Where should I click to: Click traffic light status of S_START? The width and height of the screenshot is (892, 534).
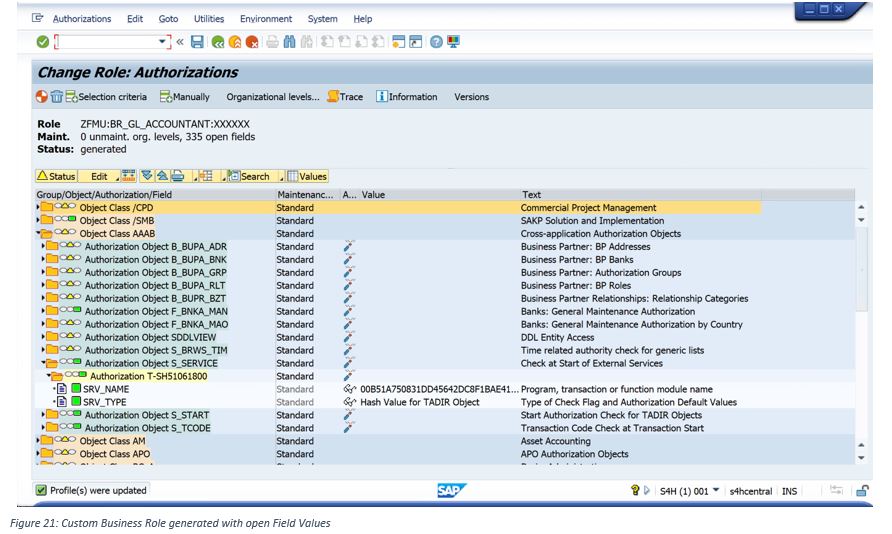[x=71, y=414]
